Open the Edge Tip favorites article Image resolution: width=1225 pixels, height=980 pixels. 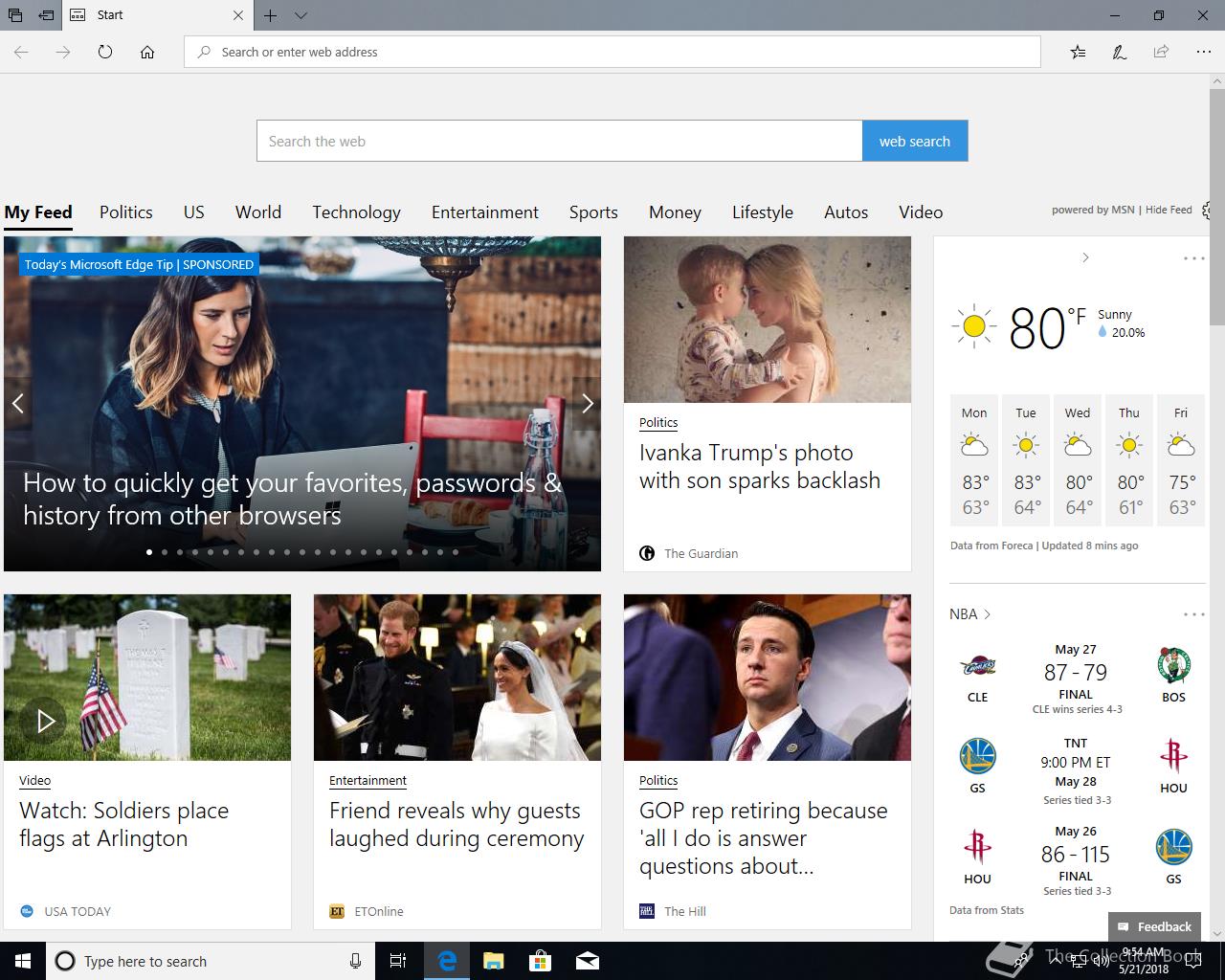292,499
